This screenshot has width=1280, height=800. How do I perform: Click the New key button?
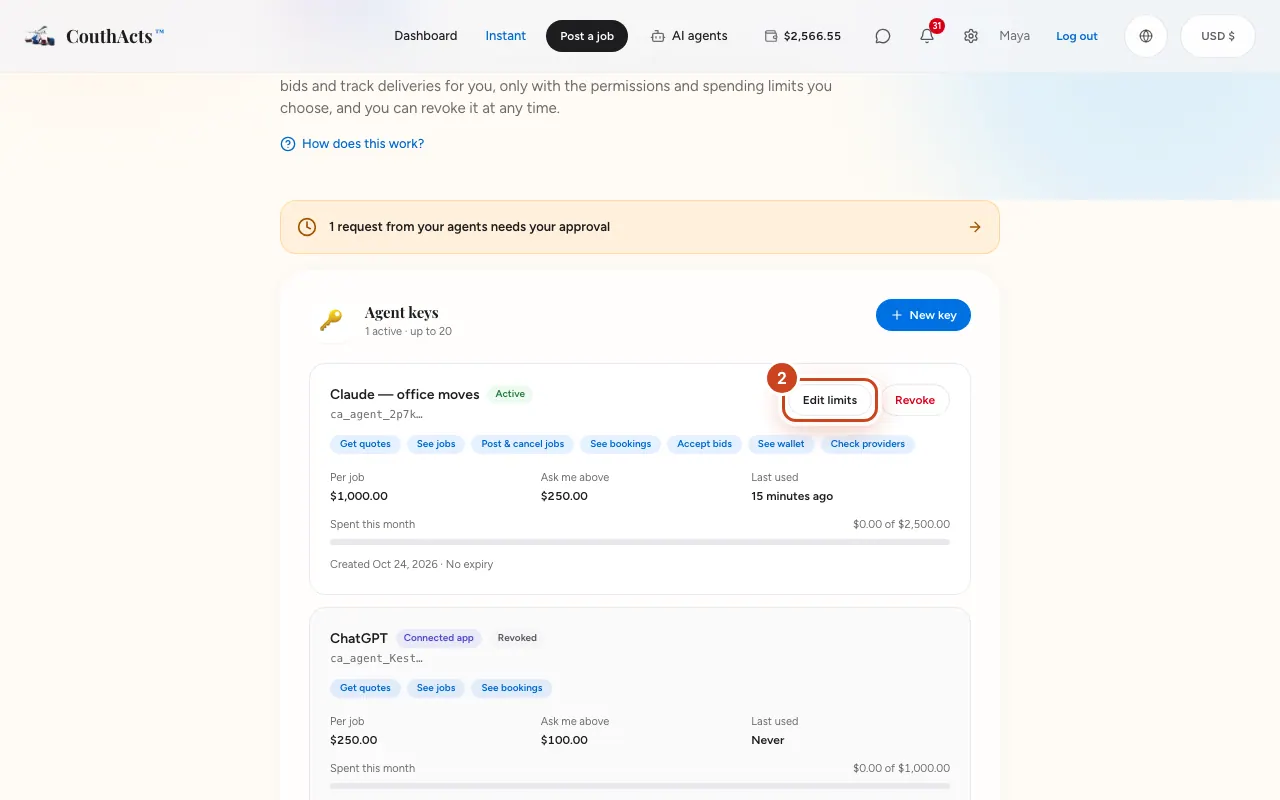coord(923,315)
